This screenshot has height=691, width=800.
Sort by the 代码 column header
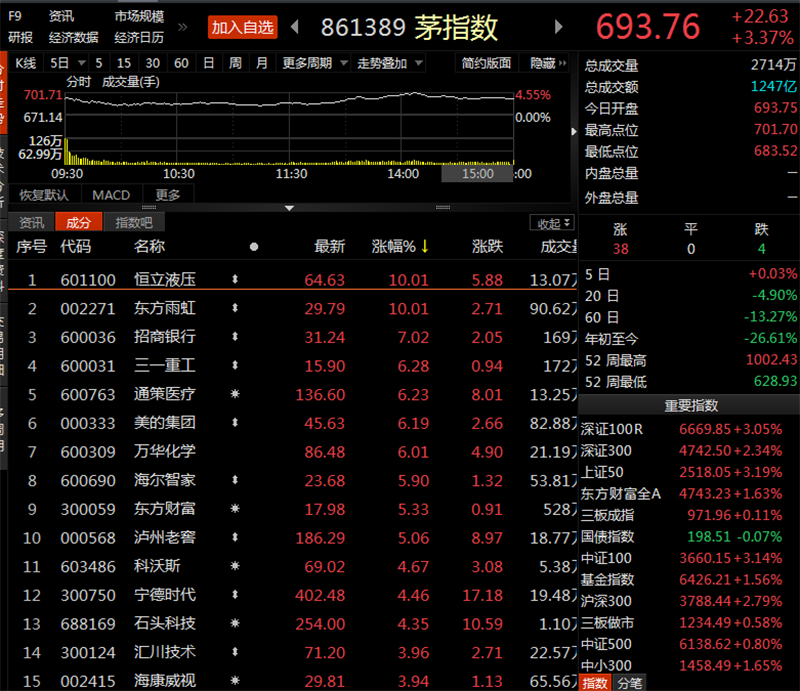(76, 246)
